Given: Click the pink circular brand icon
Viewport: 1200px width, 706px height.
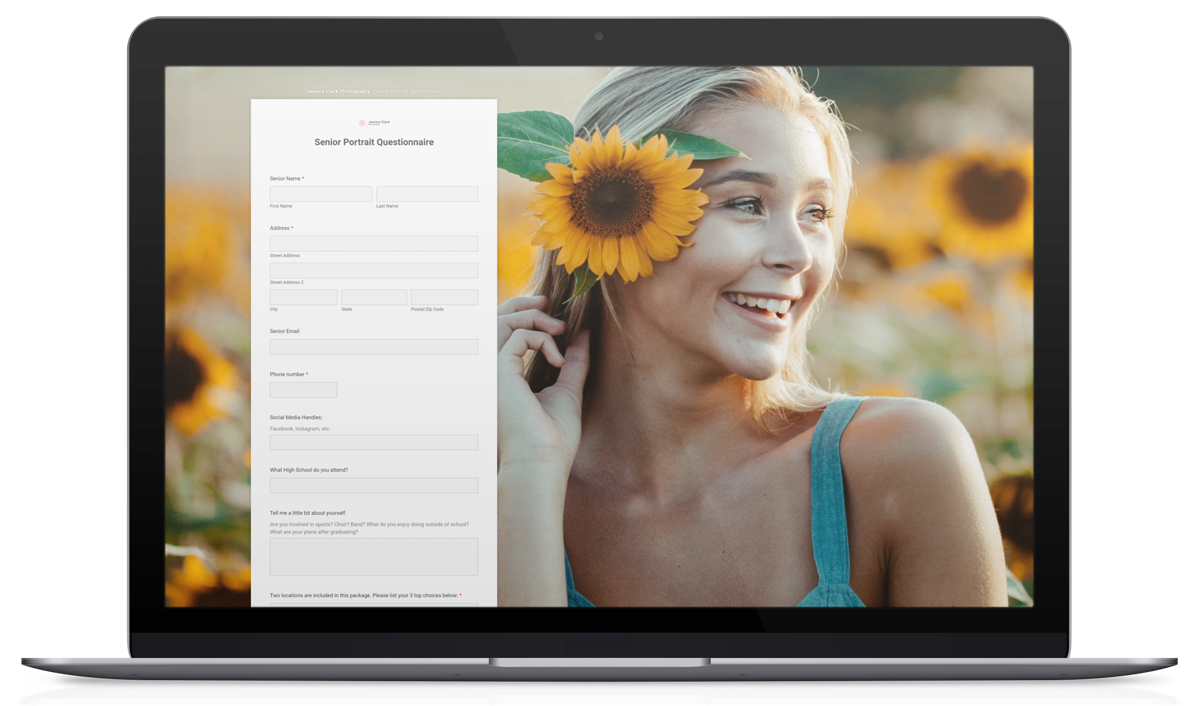Looking at the screenshot, I should [x=362, y=122].
